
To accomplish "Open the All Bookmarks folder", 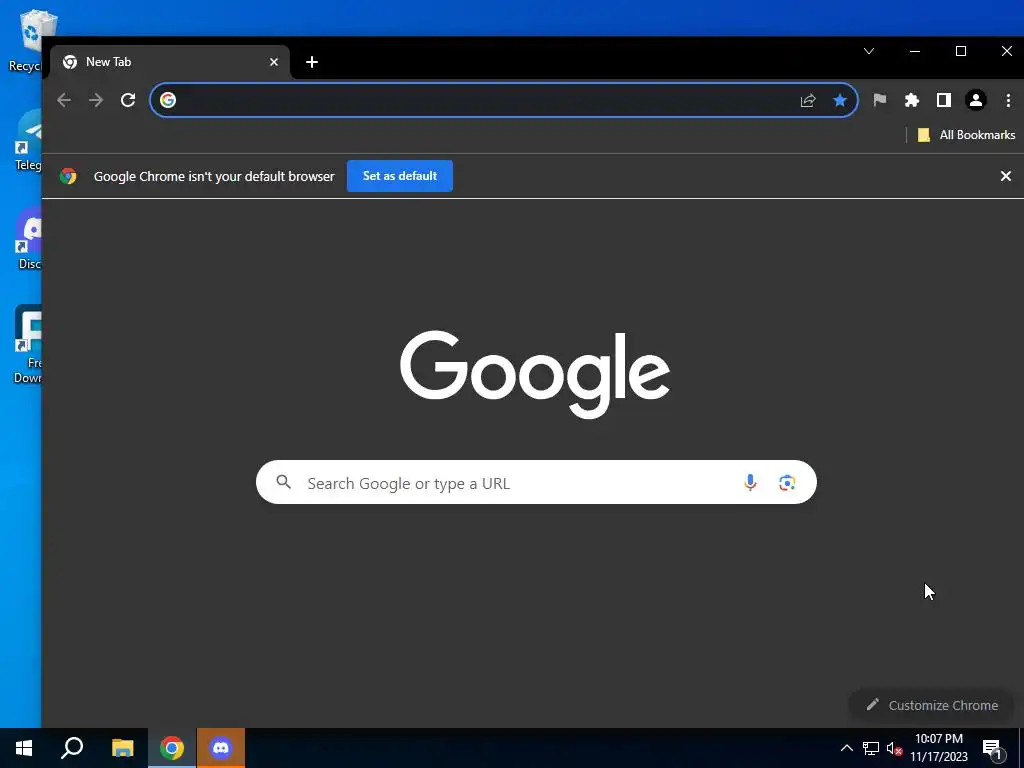I will pyautogui.click(x=967, y=135).
